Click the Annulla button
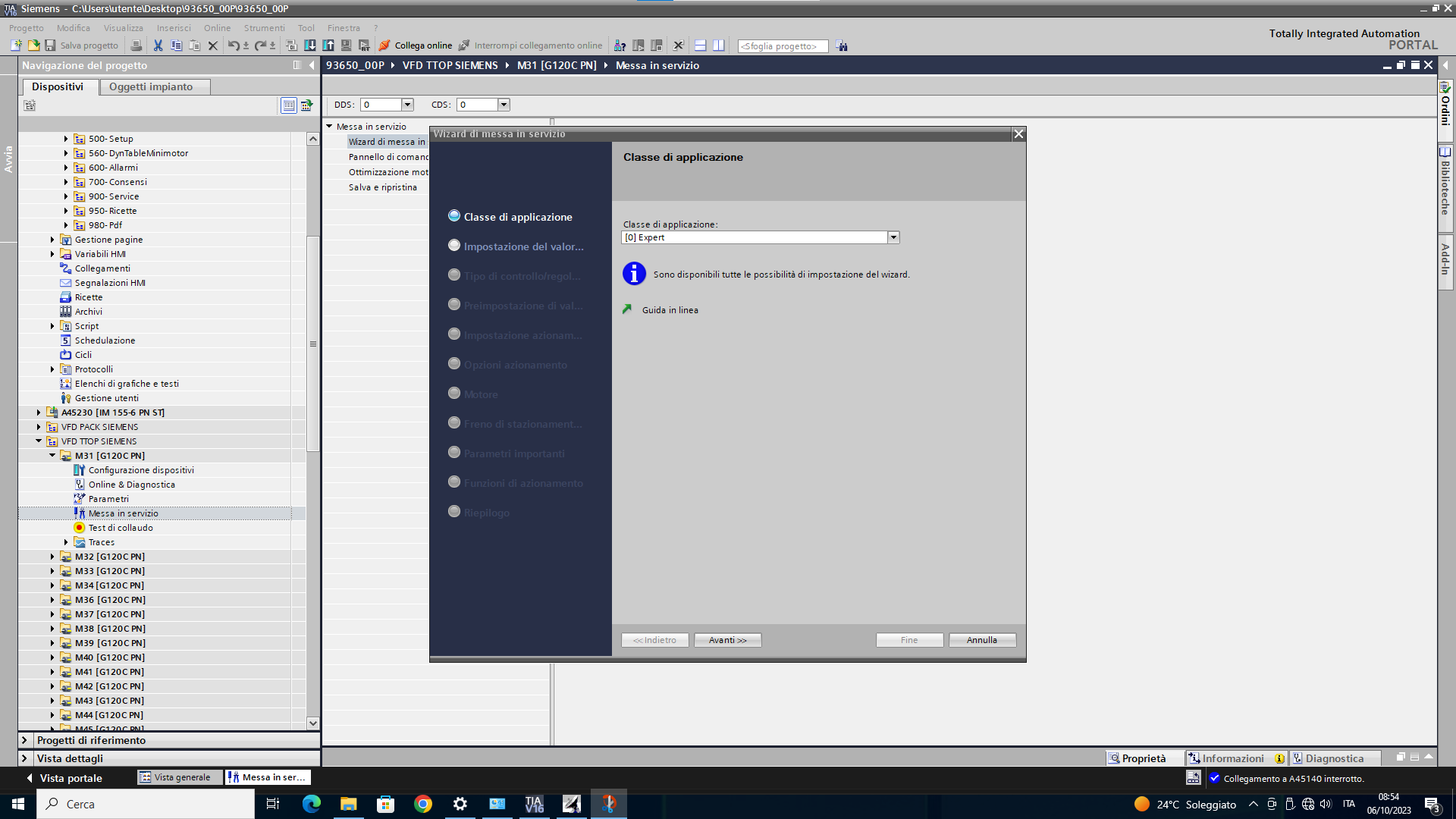Screen dimensions: 1456x819 click(x=982, y=640)
